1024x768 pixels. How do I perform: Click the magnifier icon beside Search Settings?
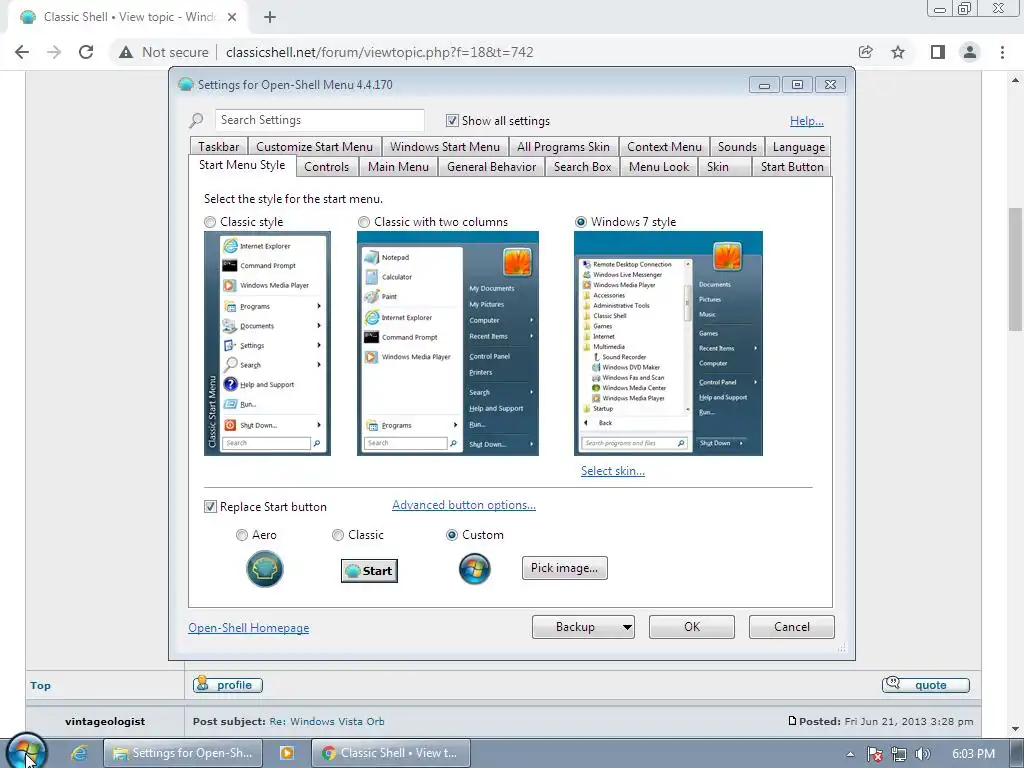tap(197, 120)
